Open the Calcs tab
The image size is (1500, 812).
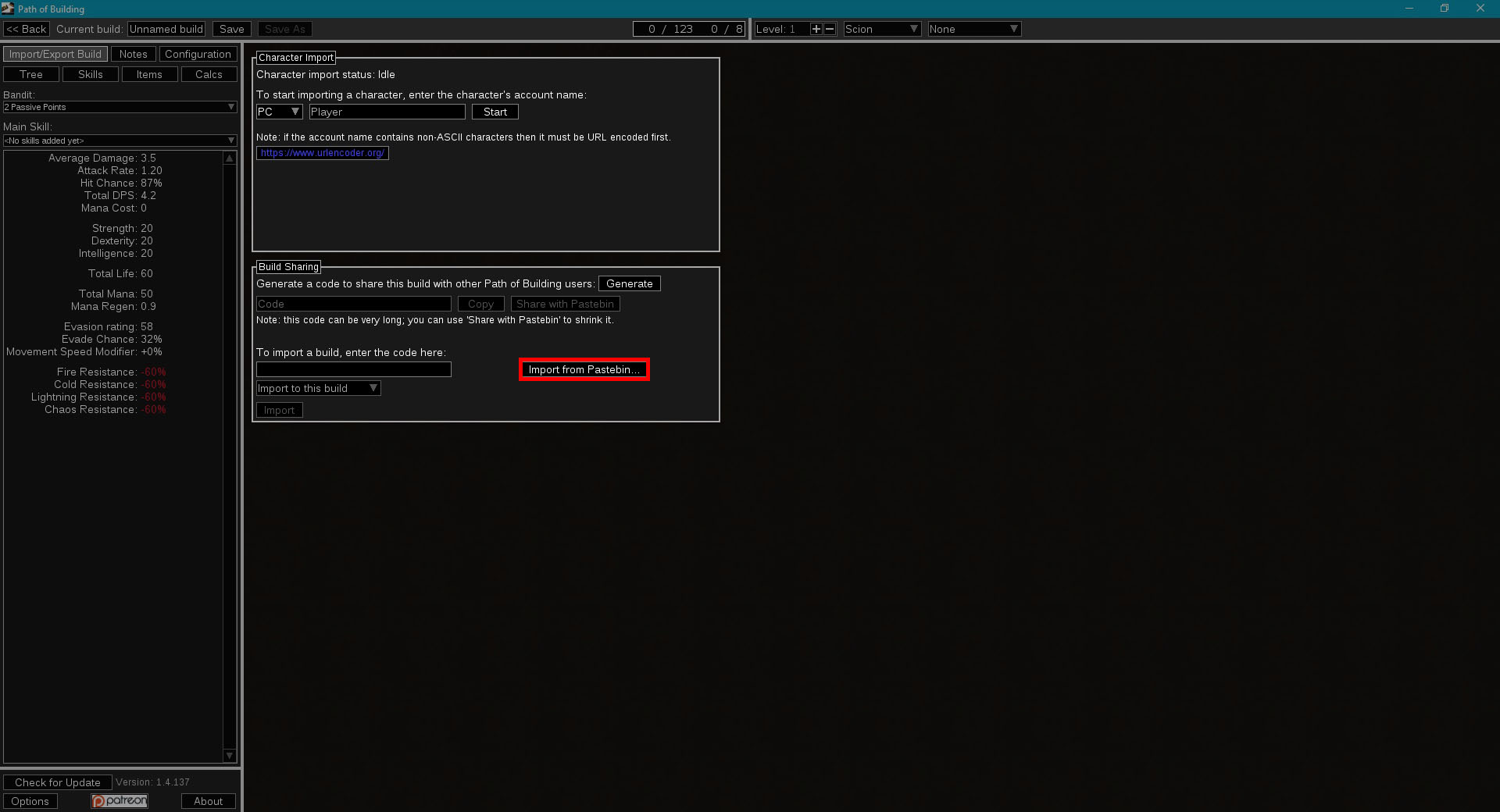209,74
